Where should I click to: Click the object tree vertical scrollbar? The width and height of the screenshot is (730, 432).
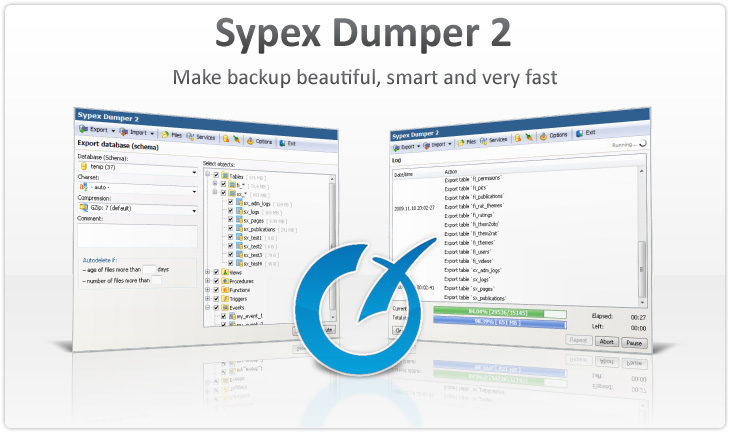click(x=332, y=247)
